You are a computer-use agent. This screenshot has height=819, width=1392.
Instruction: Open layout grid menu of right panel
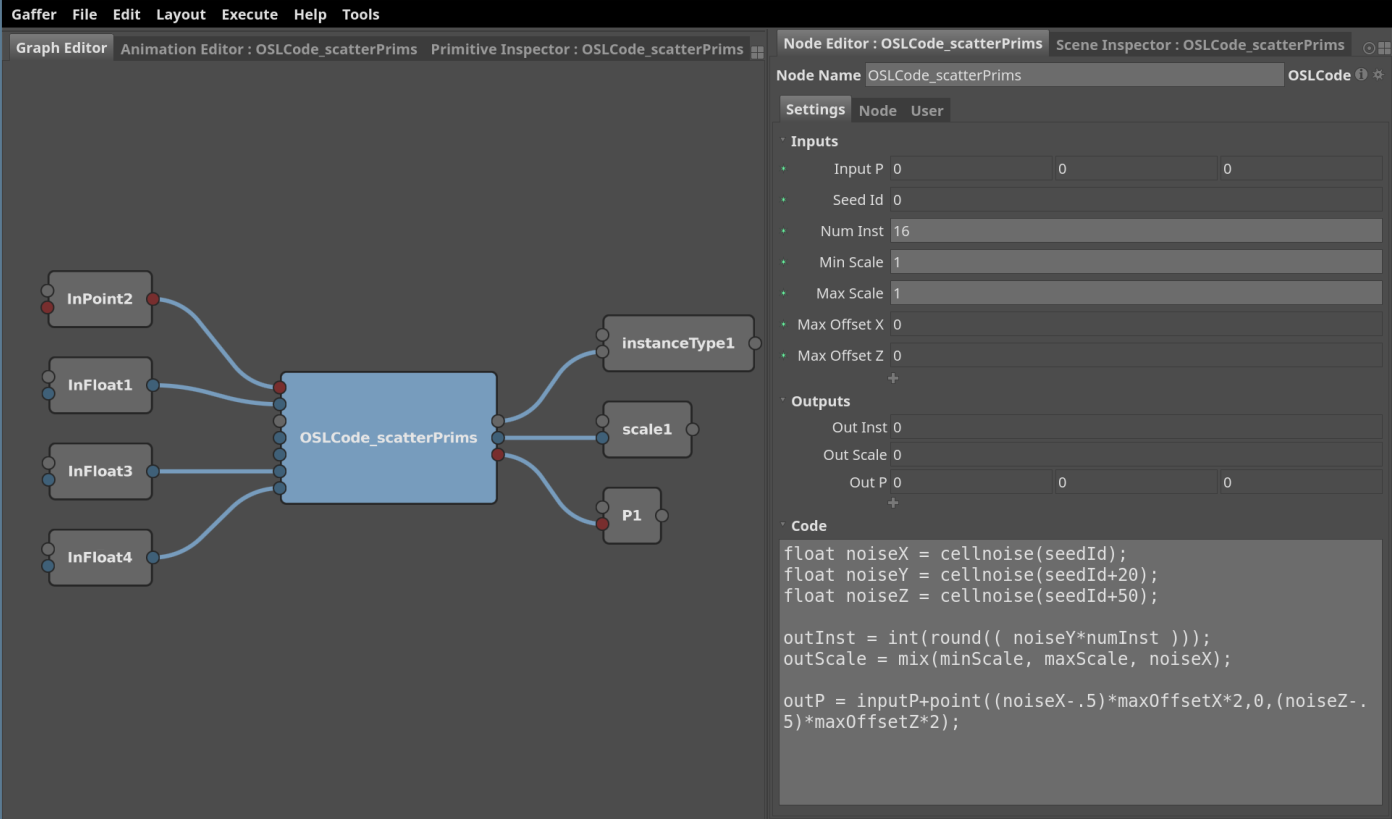pyautogui.click(x=1383, y=47)
